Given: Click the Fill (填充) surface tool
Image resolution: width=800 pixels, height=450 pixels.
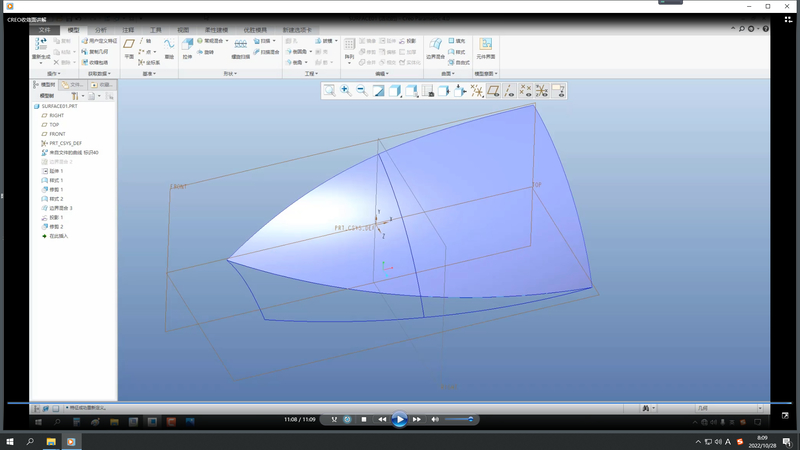Looking at the screenshot, I should tap(457, 41).
